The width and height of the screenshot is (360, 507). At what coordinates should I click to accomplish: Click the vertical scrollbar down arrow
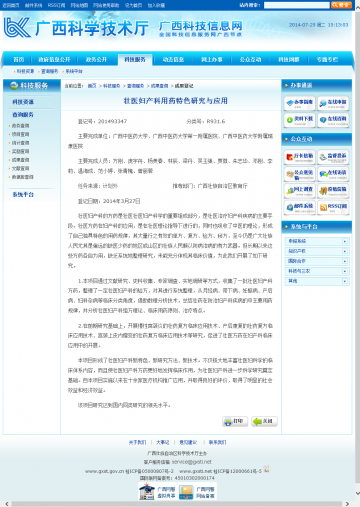coord(357,493)
